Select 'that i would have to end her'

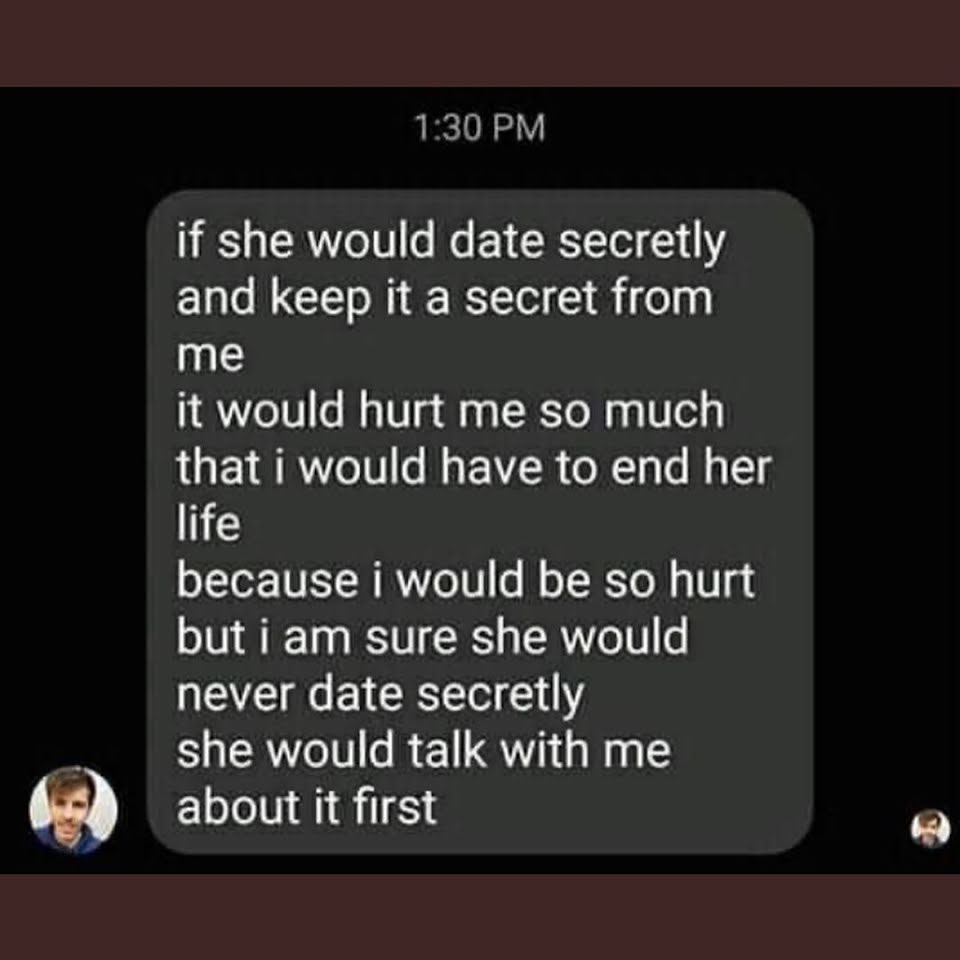pos(473,468)
